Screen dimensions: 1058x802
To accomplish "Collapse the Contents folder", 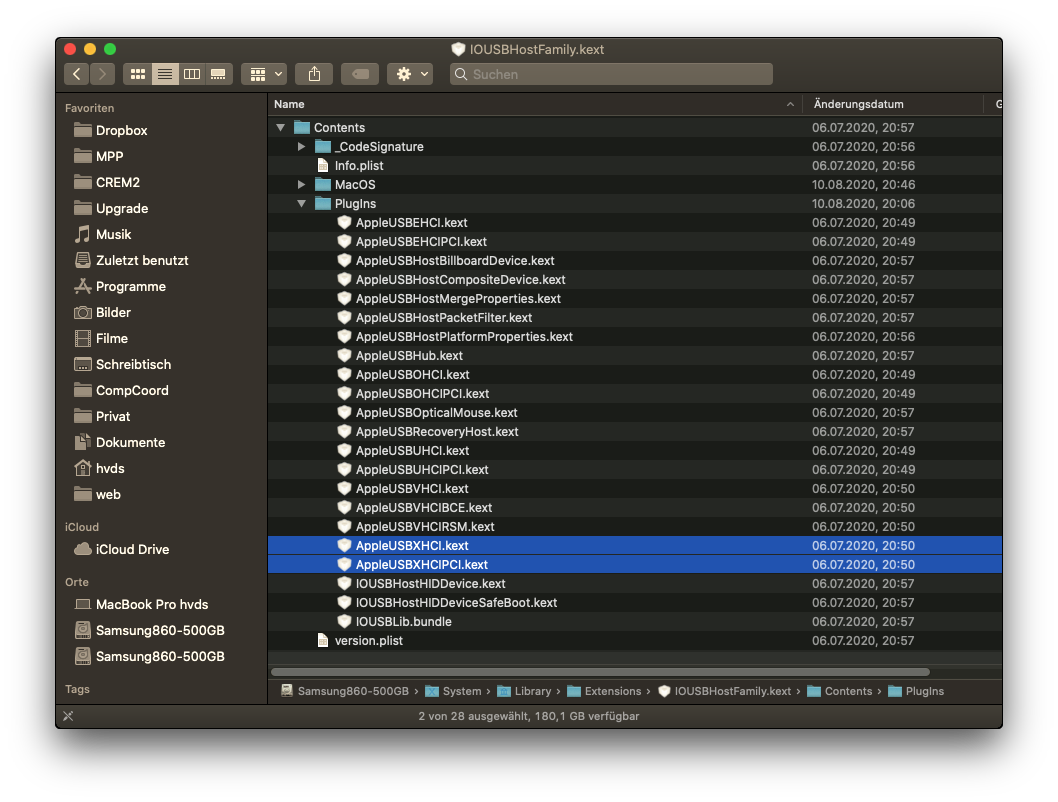I will [x=281, y=127].
